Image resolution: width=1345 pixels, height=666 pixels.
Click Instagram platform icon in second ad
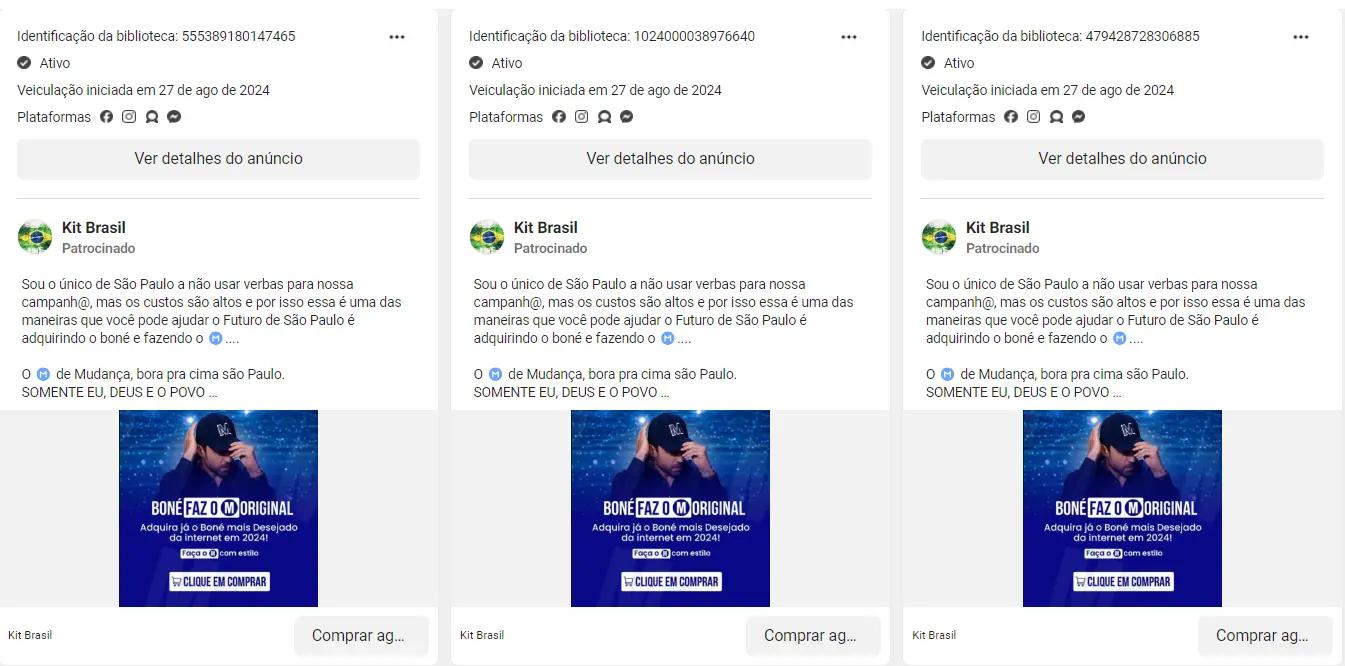coord(581,117)
